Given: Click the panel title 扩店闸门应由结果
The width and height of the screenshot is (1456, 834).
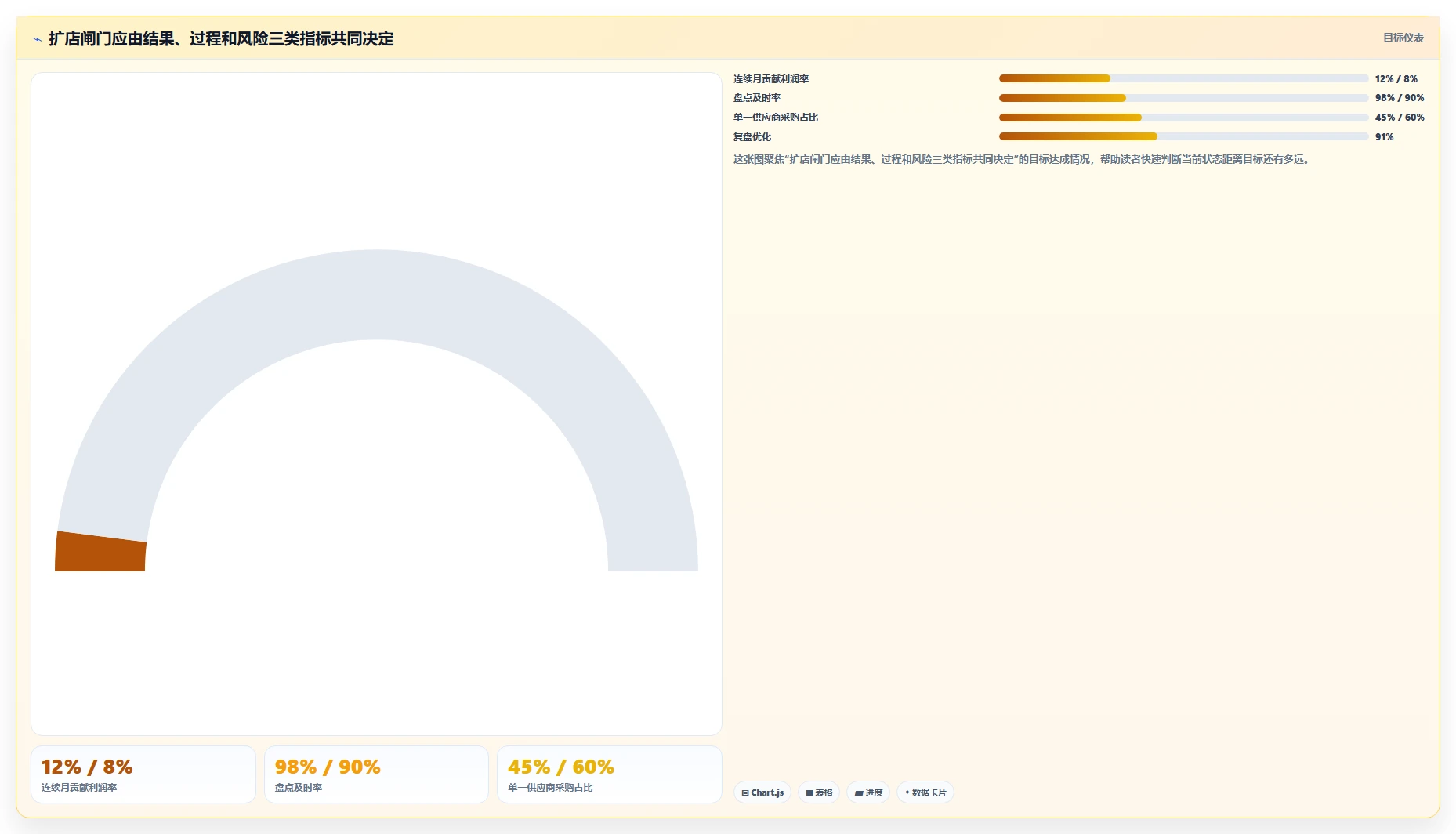Looking at the screenshot, I should click(221, 39).
